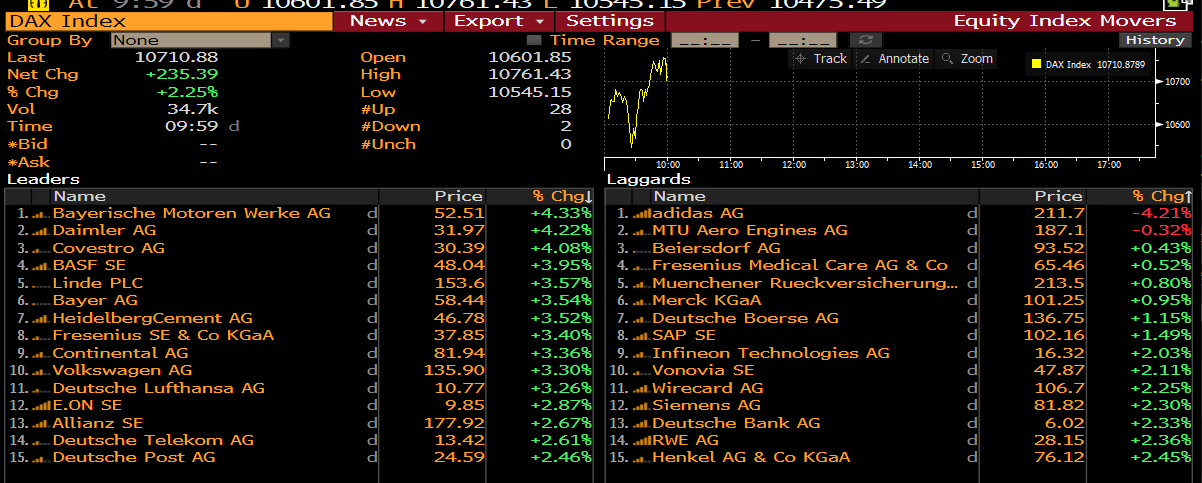Click bar icon next to SAP SE

[642, 336]
